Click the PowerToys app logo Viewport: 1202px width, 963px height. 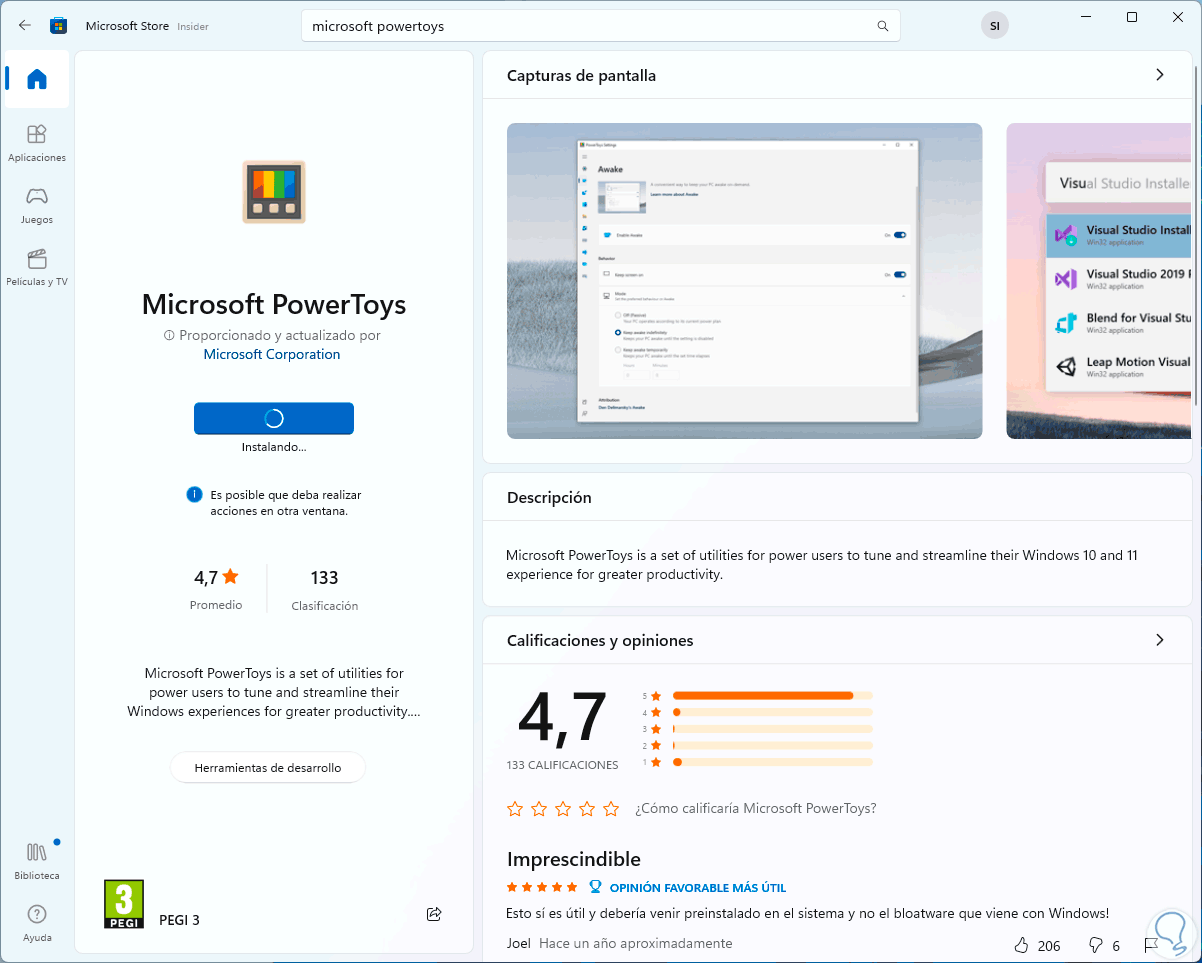[x=274, y=191]
